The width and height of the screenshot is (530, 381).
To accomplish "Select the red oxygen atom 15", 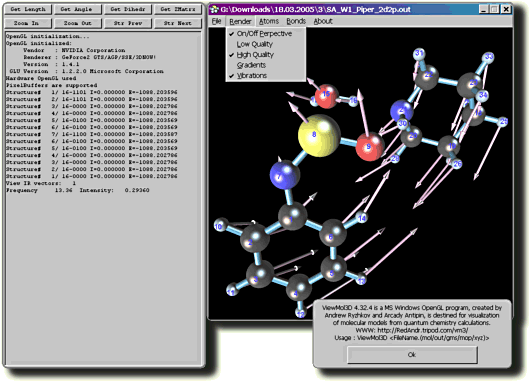I will pyautogui.click(x=326, y=96).
